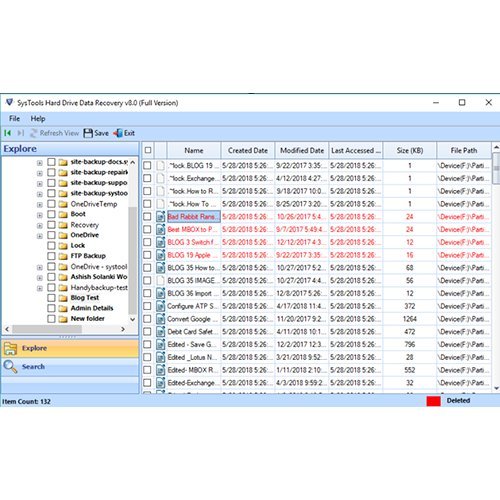Viewport: 500px width, 500px height.
Task: Click the tree scroll right arrow
Action: click(123, 329)
